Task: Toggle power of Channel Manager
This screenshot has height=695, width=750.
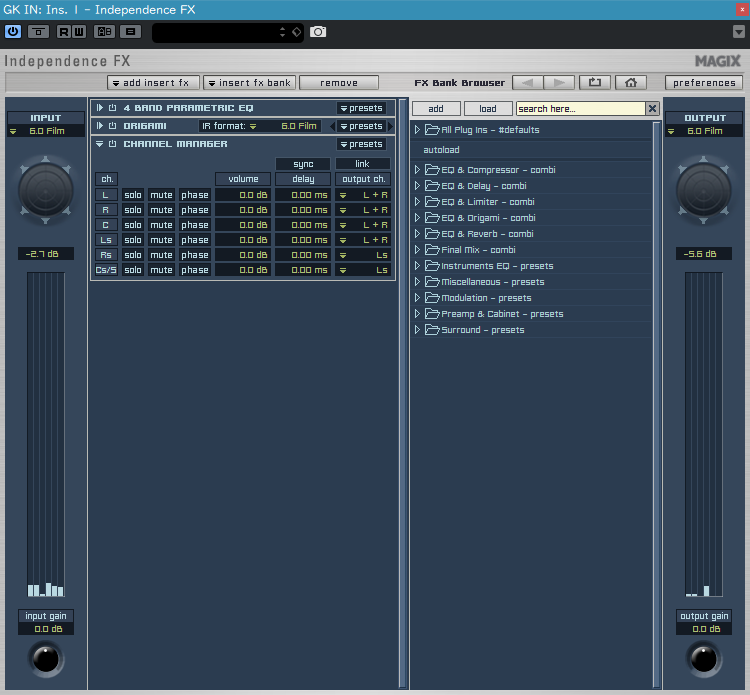Action: pos(112,144)
